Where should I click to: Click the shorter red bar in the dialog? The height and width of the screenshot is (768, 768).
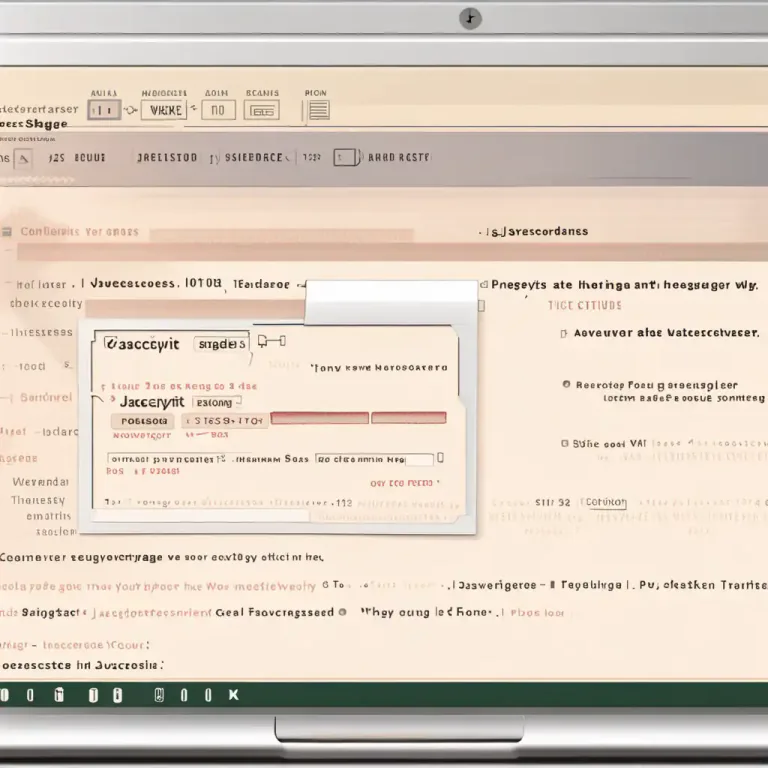(409, 418)
